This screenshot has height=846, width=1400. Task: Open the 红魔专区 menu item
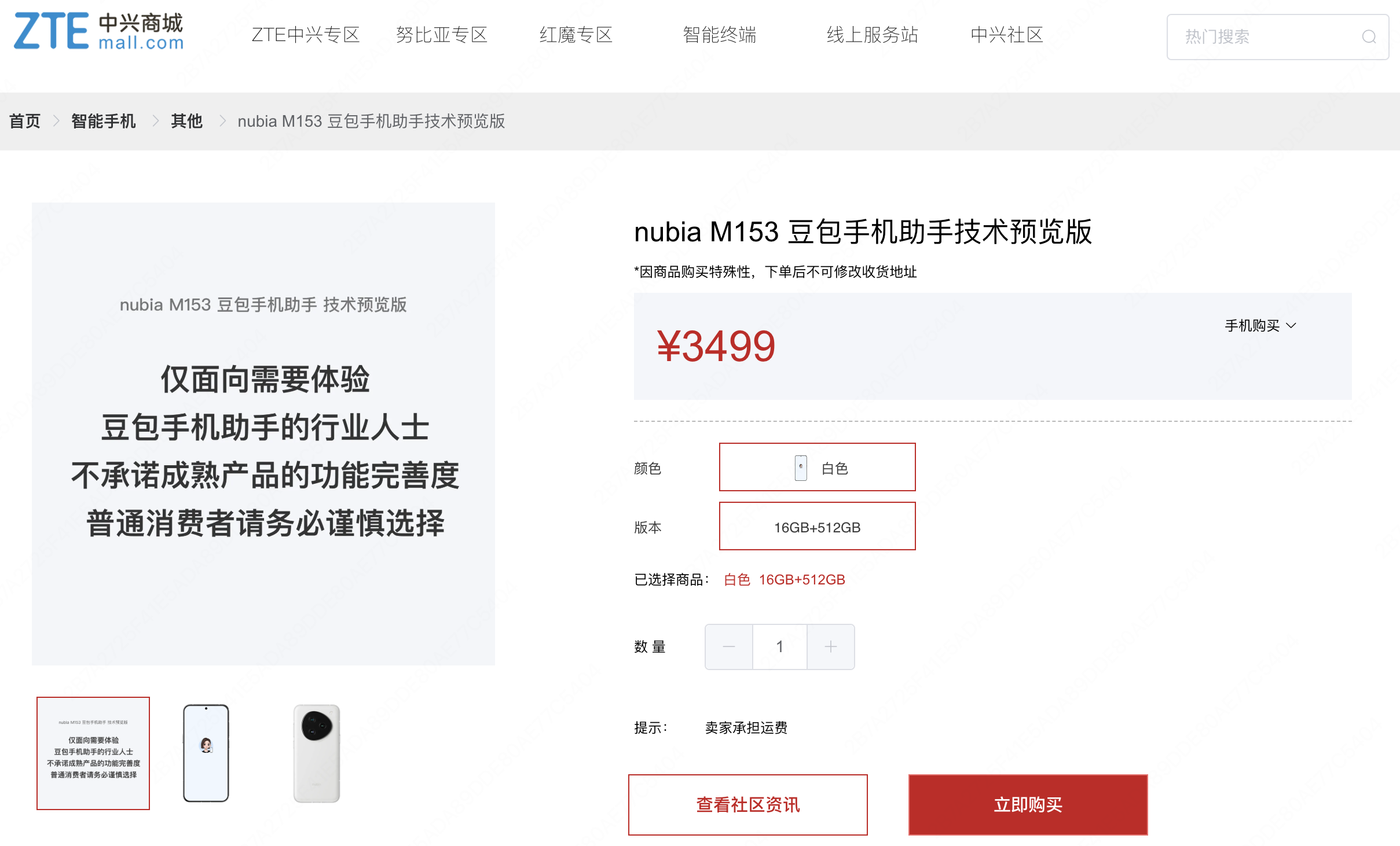[576, 35]
